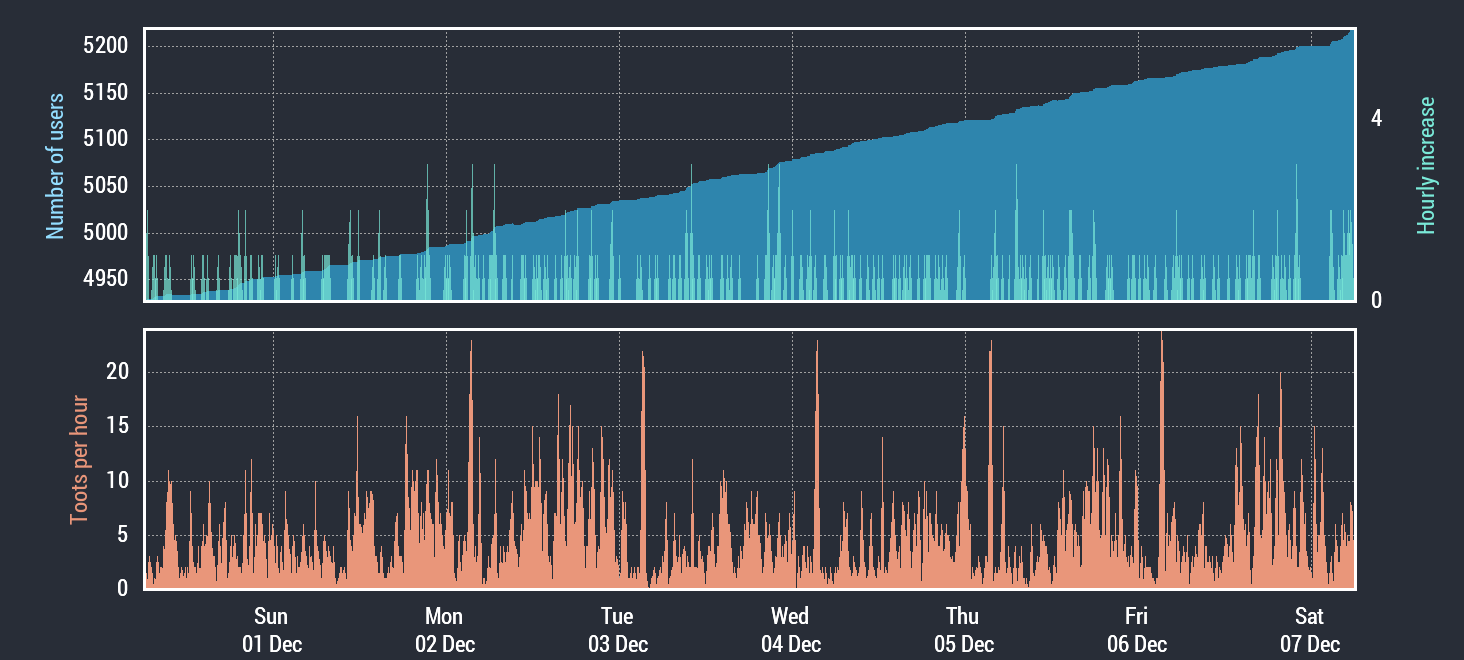This screenshot has height=660, width=1464.
Task: Select the Mon 02 Dec date label
Action: point(445,630)
